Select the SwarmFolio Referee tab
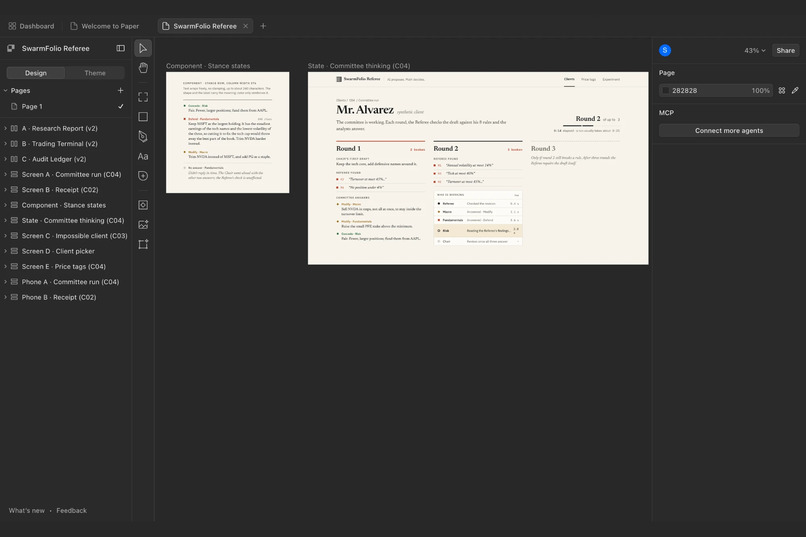806x537 pixels. coord(204,26)
